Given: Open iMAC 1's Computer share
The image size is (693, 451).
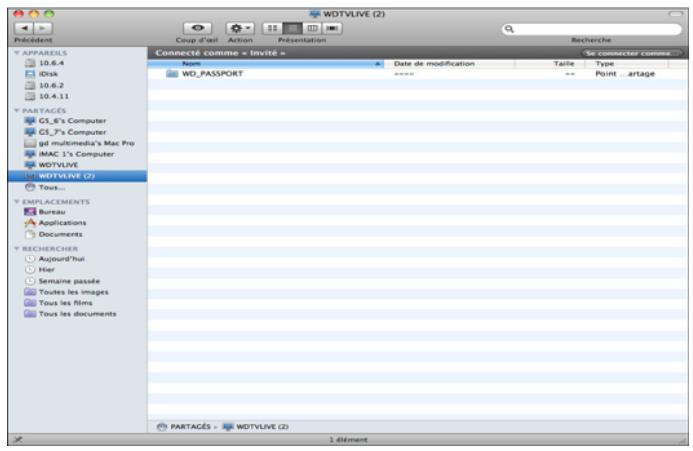Looking at the screenshot, I should 69,154.
